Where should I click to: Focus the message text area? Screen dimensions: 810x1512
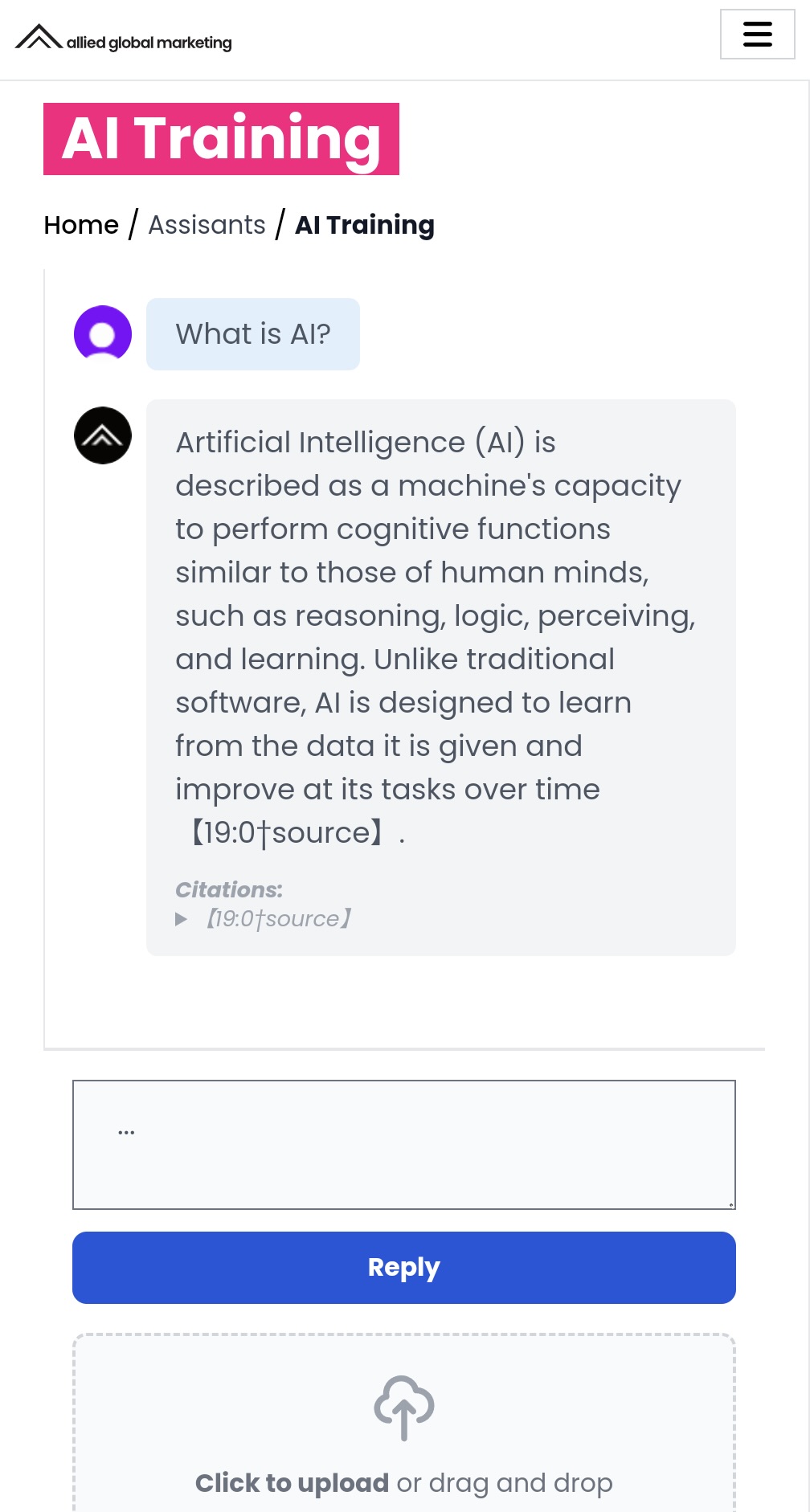tap(404, 1144)
